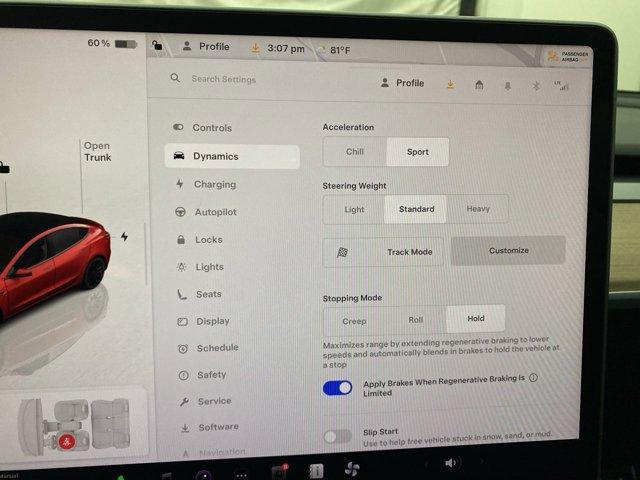Tap the Autopilot steering wheel icon
This screenshot has height=480, width=640.
pos(180,212)
